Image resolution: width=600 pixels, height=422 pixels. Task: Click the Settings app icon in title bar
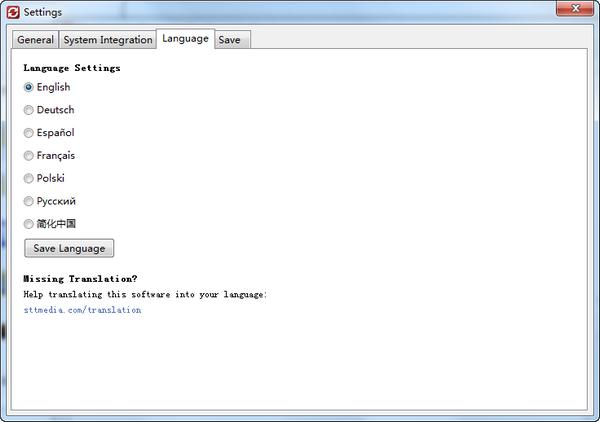click(x=12, y=12)
